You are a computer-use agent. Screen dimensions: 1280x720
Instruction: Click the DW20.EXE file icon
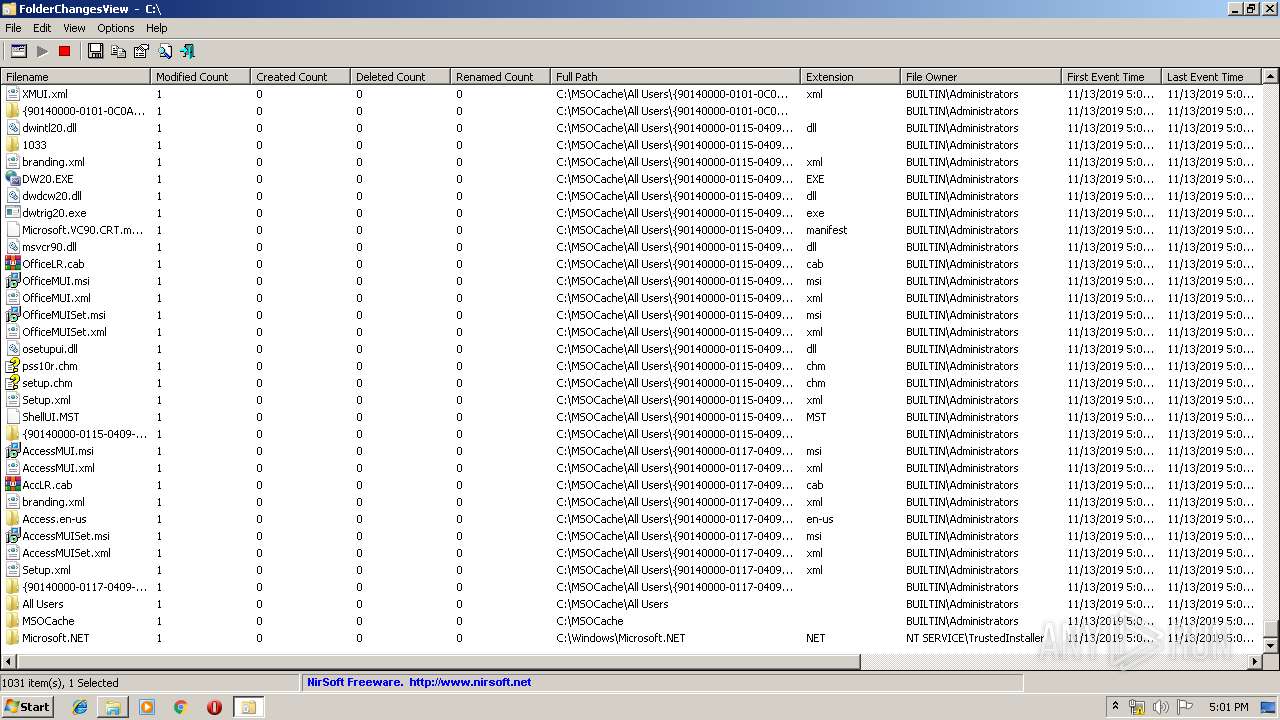(x=13, y=179)
